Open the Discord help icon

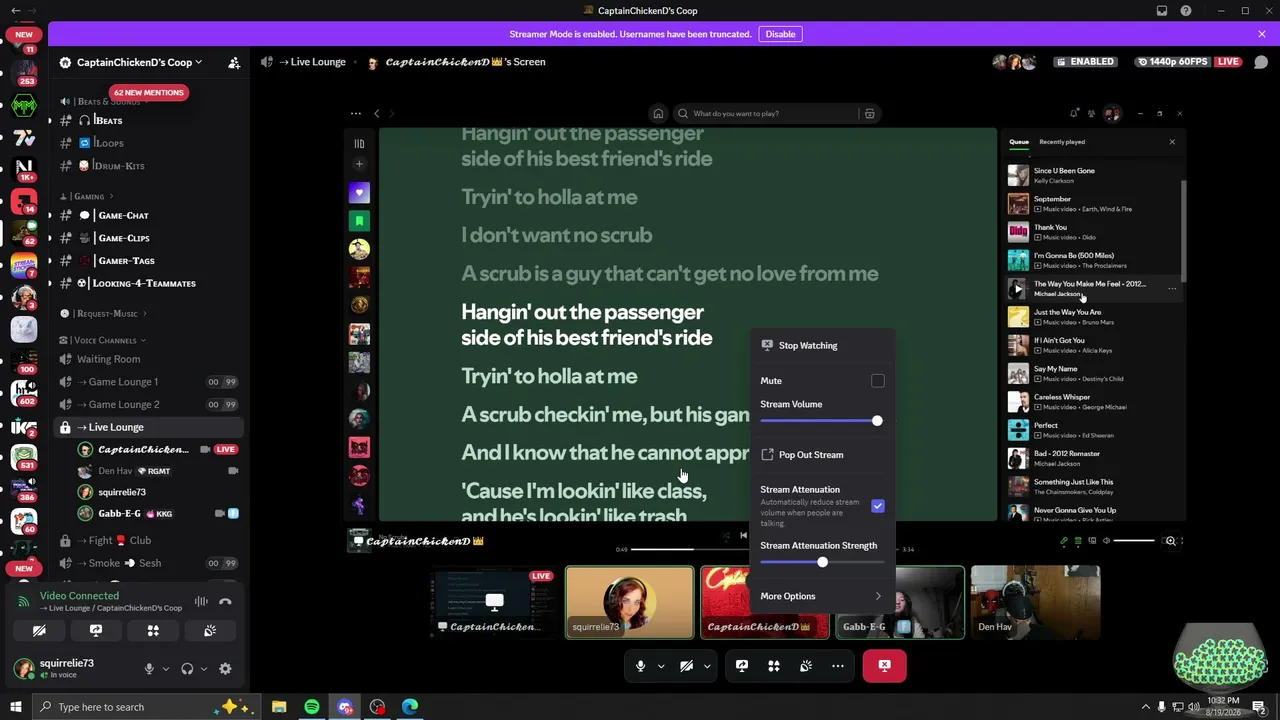(1186, 11)
